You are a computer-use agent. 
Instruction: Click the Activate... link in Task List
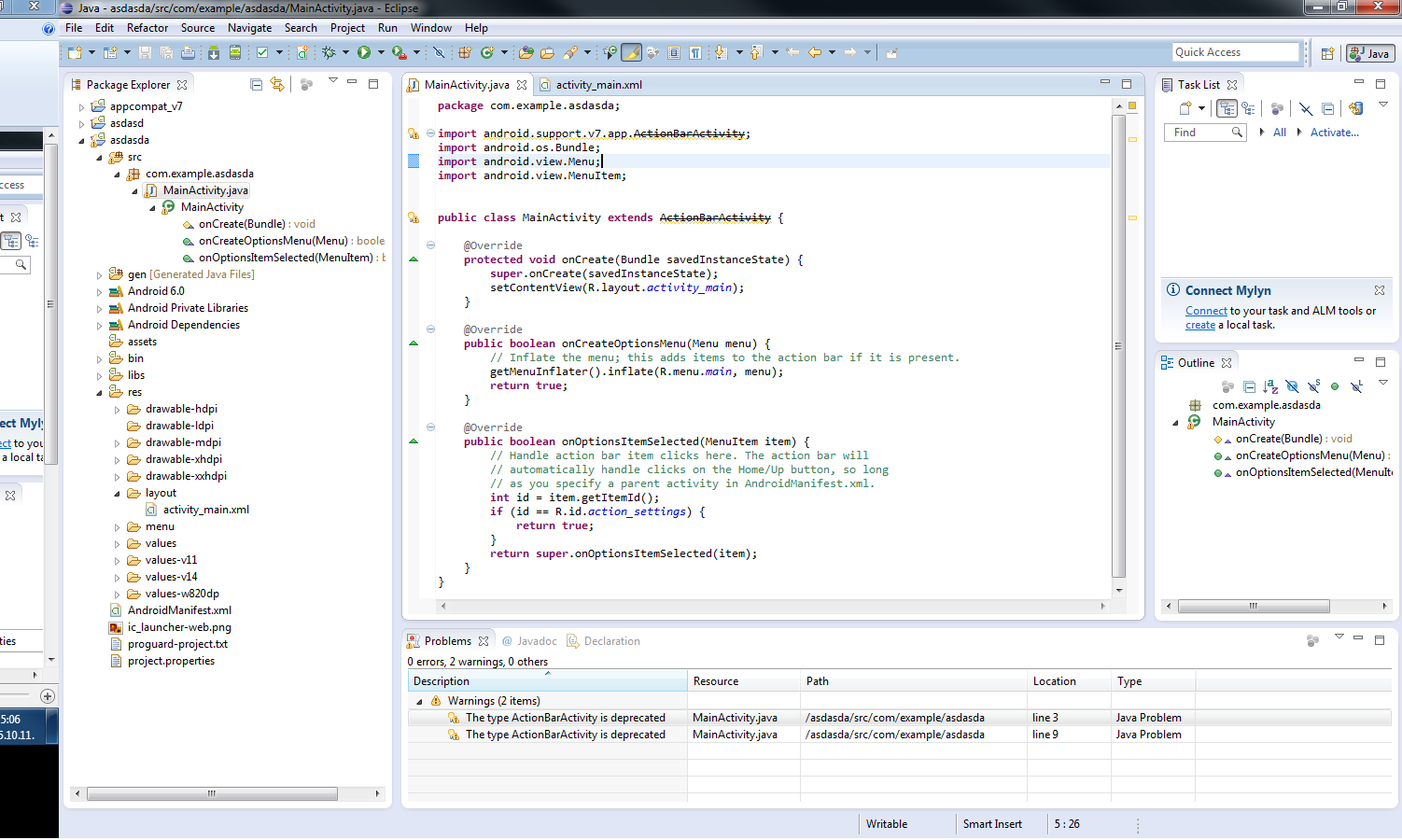(x=1334, y=133)
